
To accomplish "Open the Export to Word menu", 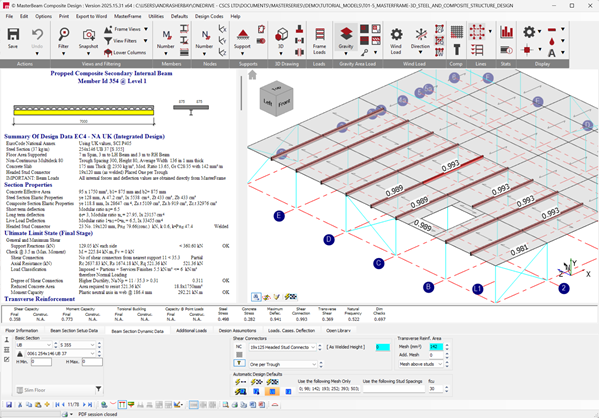I will point(91,16).
